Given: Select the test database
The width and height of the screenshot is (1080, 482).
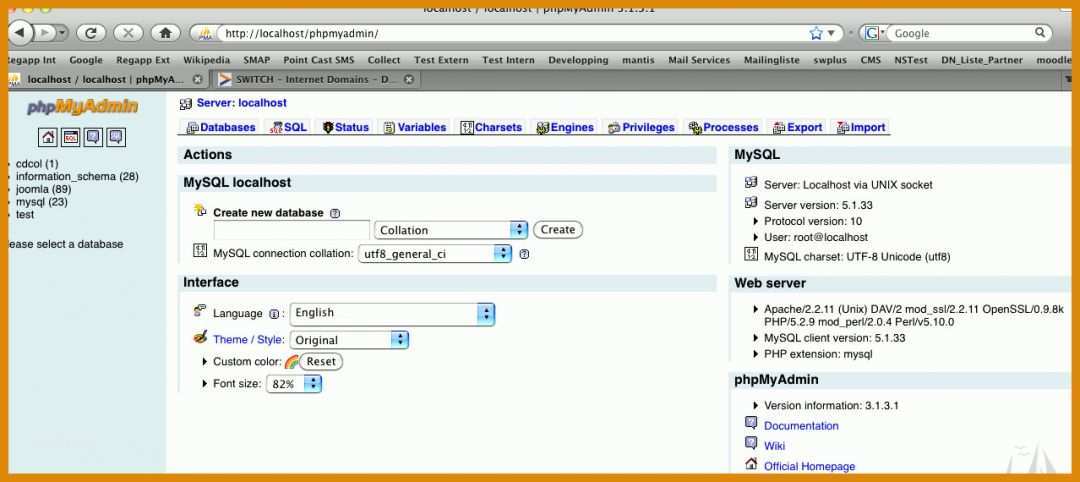Looking at the screenshot, I should (x=25, y=215).
